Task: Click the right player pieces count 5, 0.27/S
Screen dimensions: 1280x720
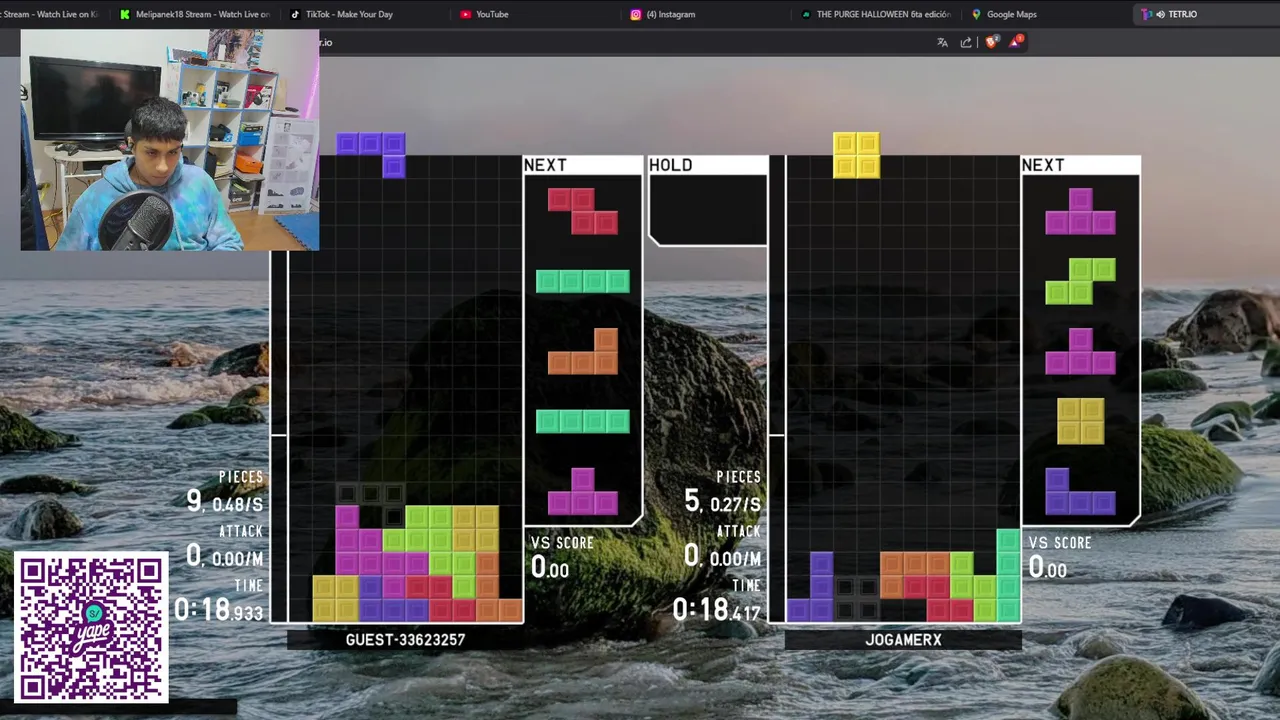Action: click(x=723, y=501)
